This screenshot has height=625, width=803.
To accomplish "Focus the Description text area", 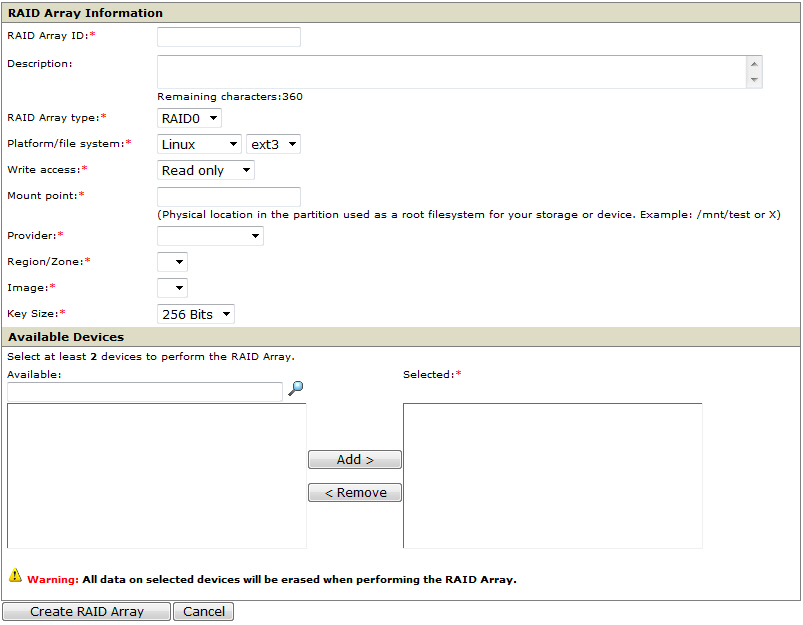I will (451, 72).
